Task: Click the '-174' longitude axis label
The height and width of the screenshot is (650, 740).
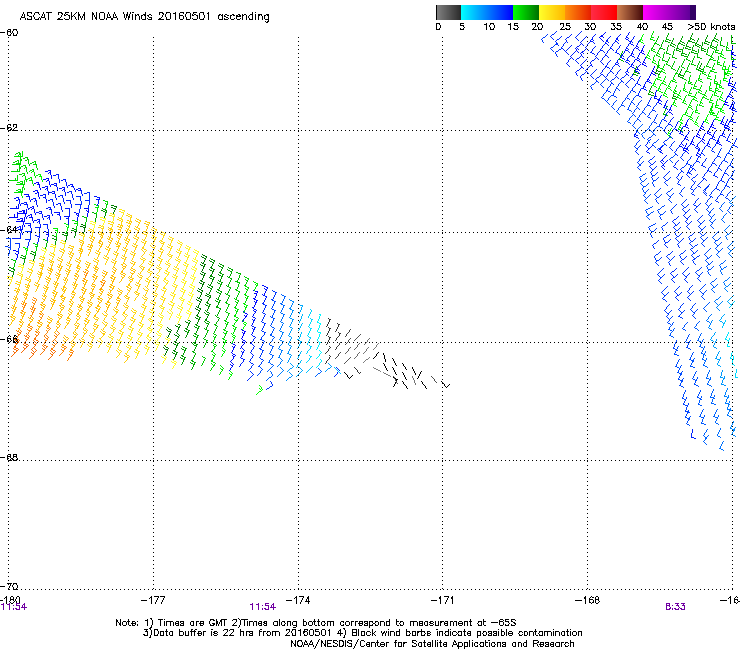Action: coord(298,600)
